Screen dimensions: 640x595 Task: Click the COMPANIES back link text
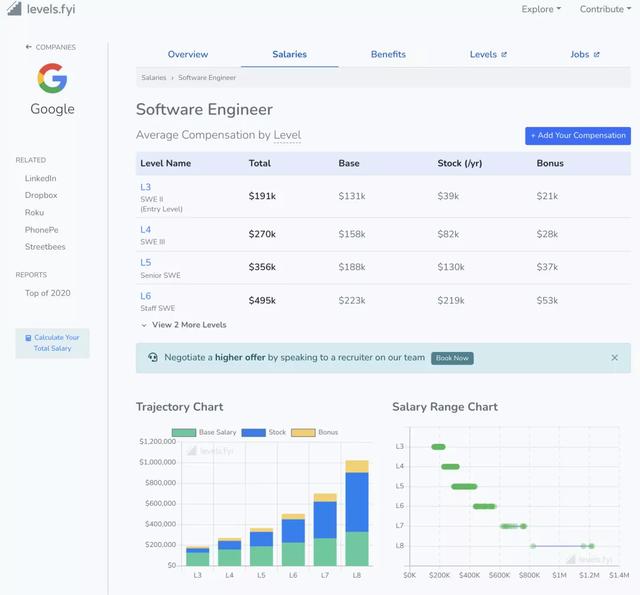(x=56, y=47)
